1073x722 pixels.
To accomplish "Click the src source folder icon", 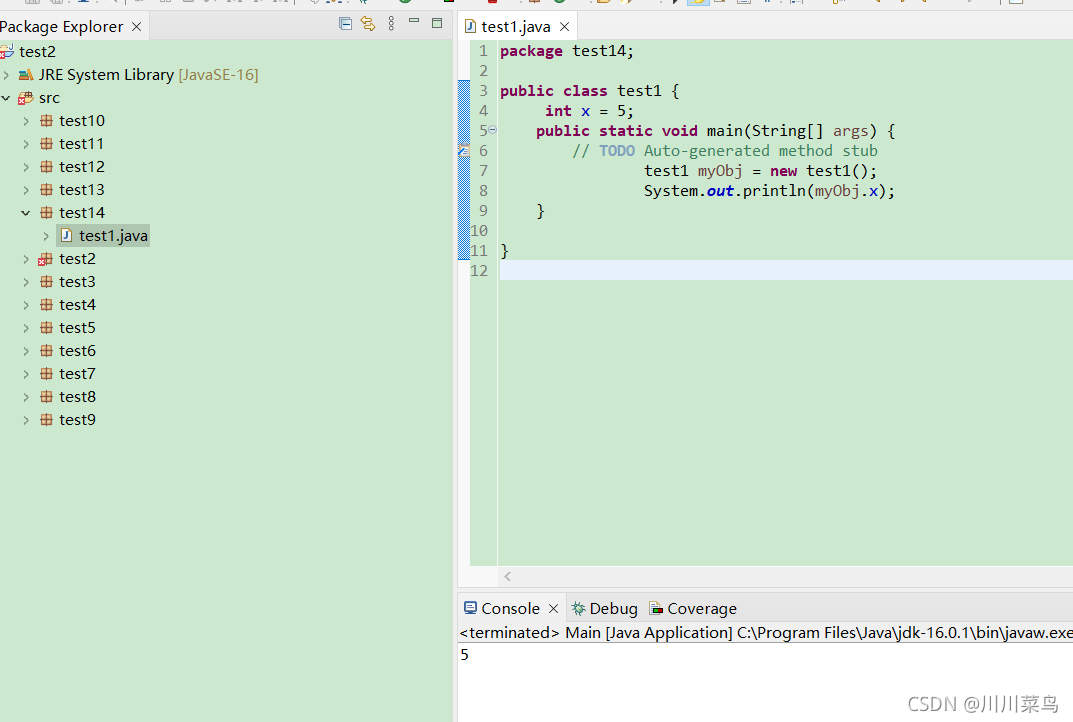I will click(x=26, y=98).
